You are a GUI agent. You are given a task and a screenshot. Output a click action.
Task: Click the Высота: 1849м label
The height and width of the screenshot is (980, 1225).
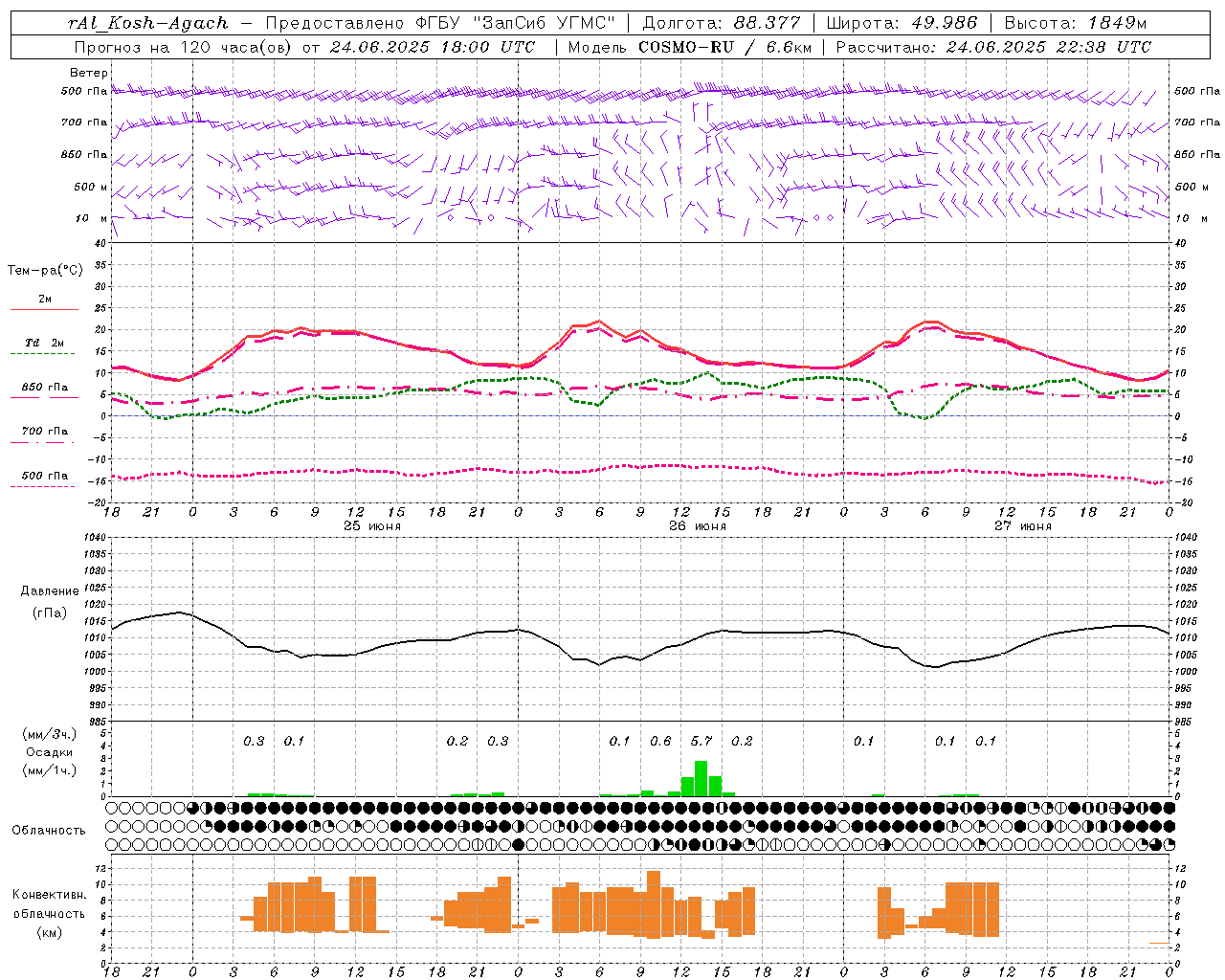pos(1076,23)
